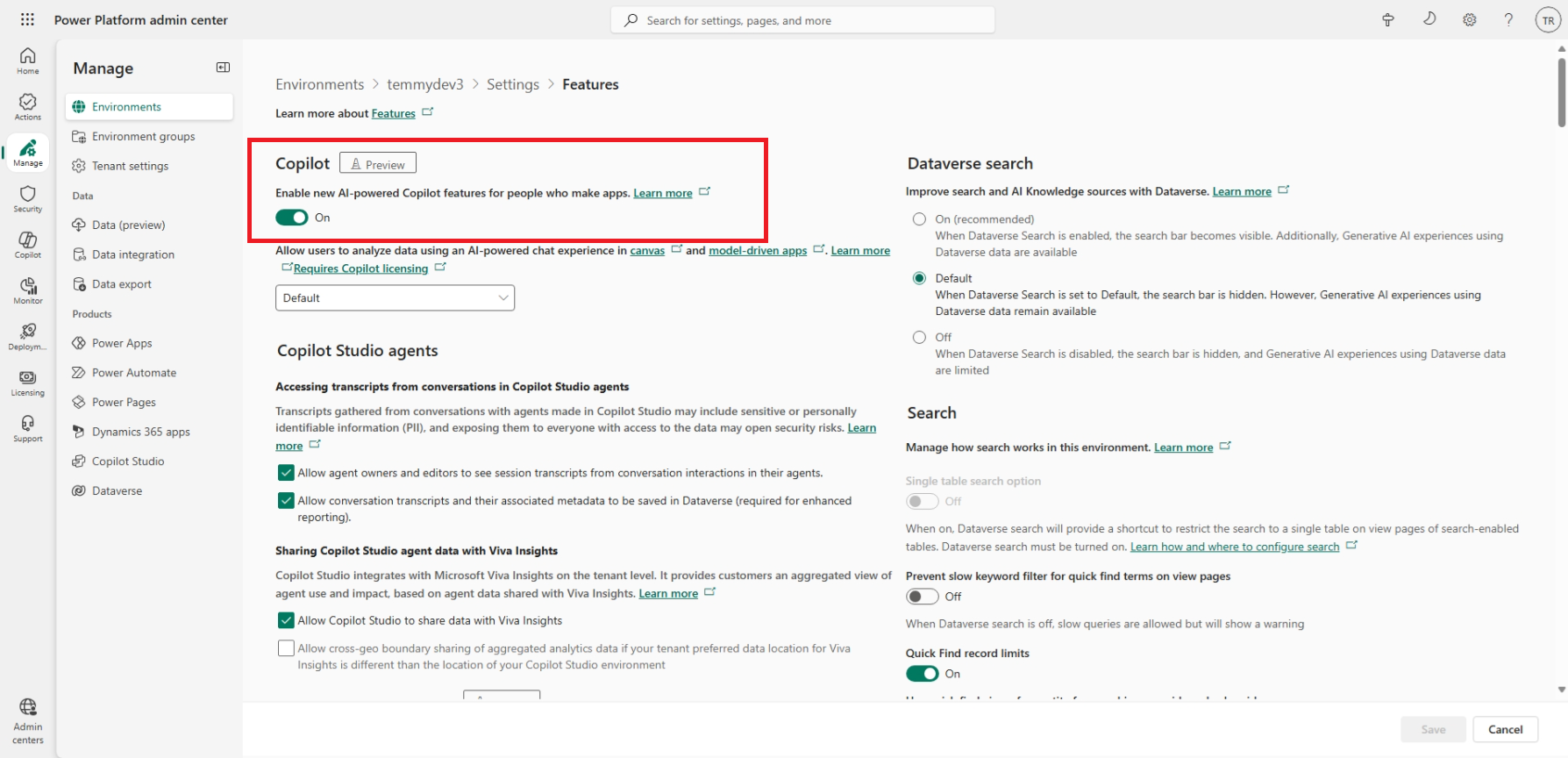Turn off the Copilot preview toggle
1568x758 pixels.
click(x=292, y=218)
